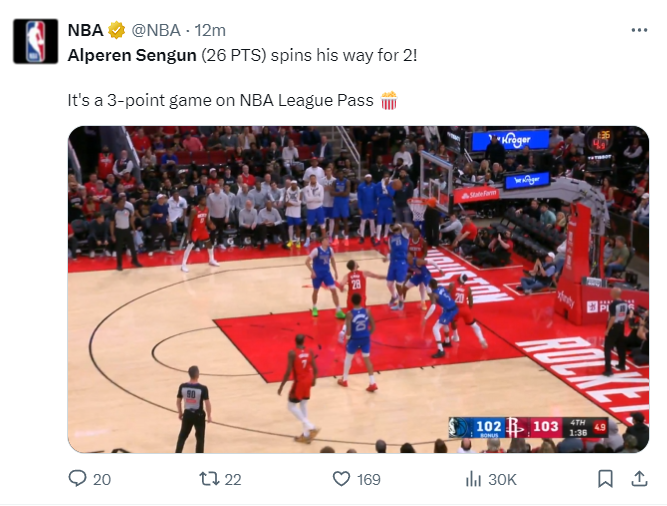Open the NBA display name link
This screenshot has height=506, width=667.
click(x=86, y=31)
